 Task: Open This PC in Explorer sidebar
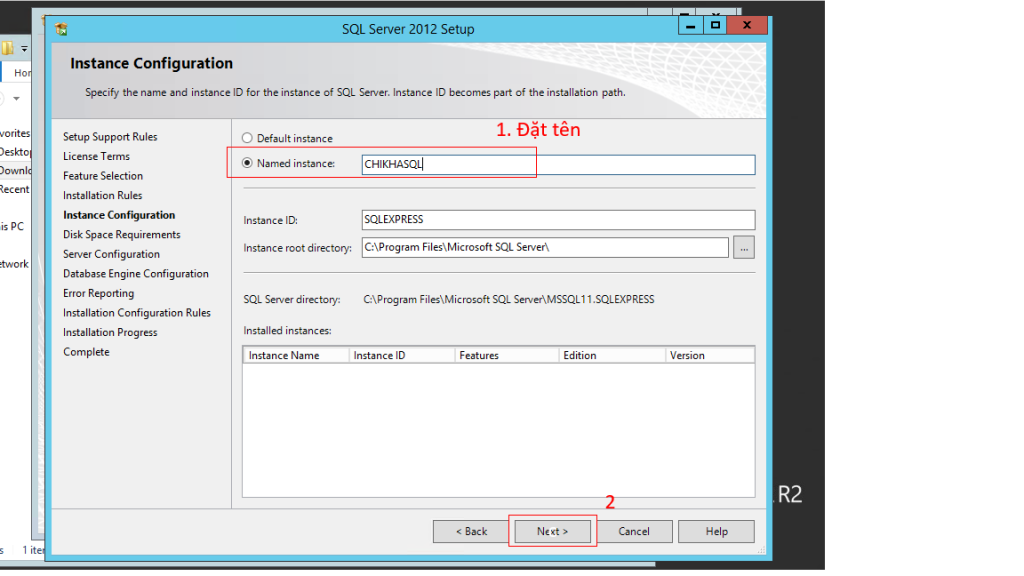pos(12,227)
